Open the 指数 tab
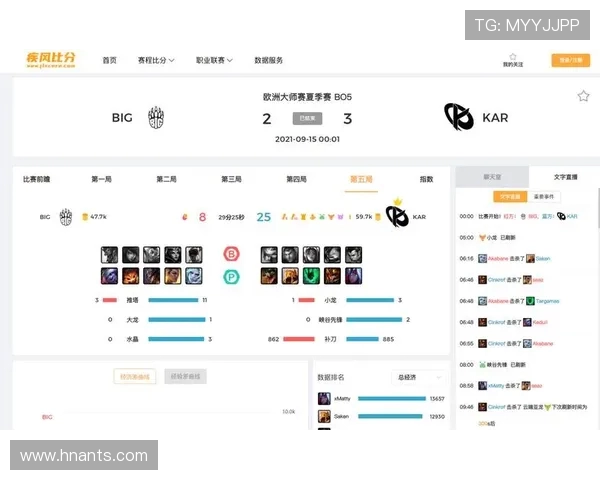 [x=426, y=179]
